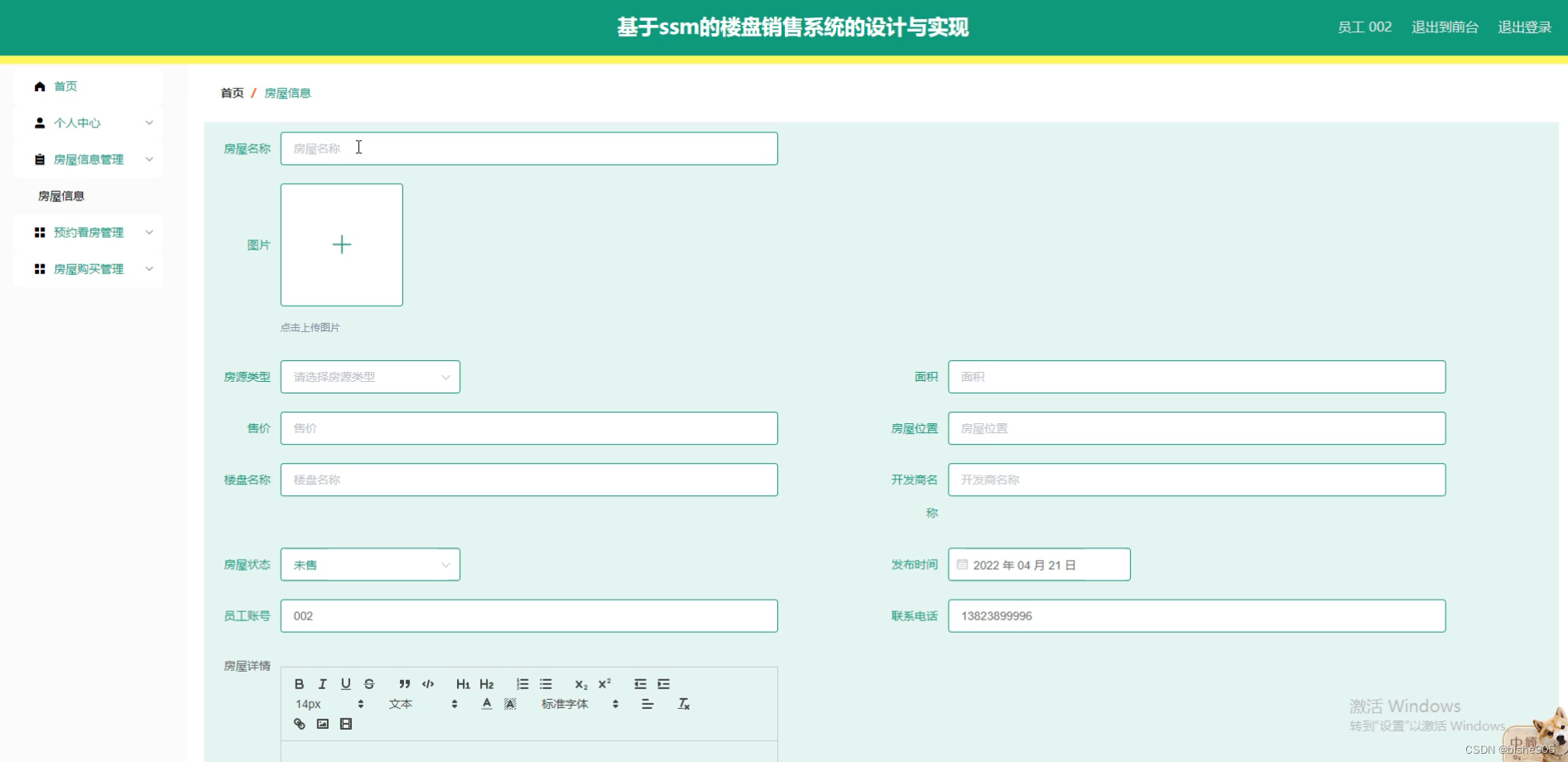Open the 请选择房源类型 dropdown
The width and height of the screenshot is (1568, 762).
pos(369,376)
